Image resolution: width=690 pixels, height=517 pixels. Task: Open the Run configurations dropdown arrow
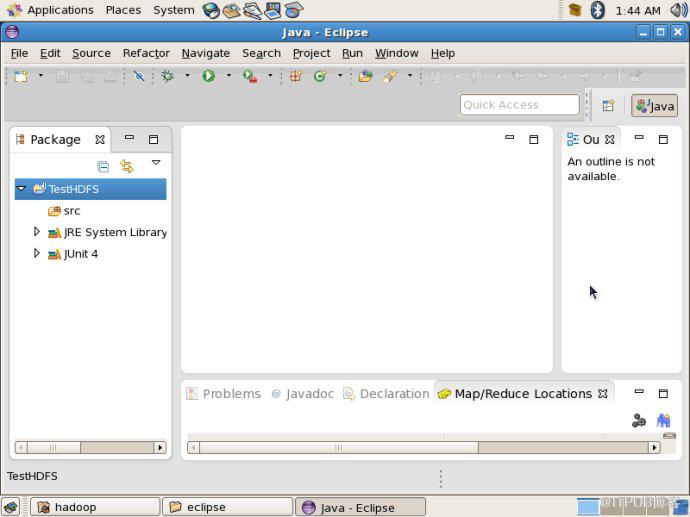click(x=229, y=76)
